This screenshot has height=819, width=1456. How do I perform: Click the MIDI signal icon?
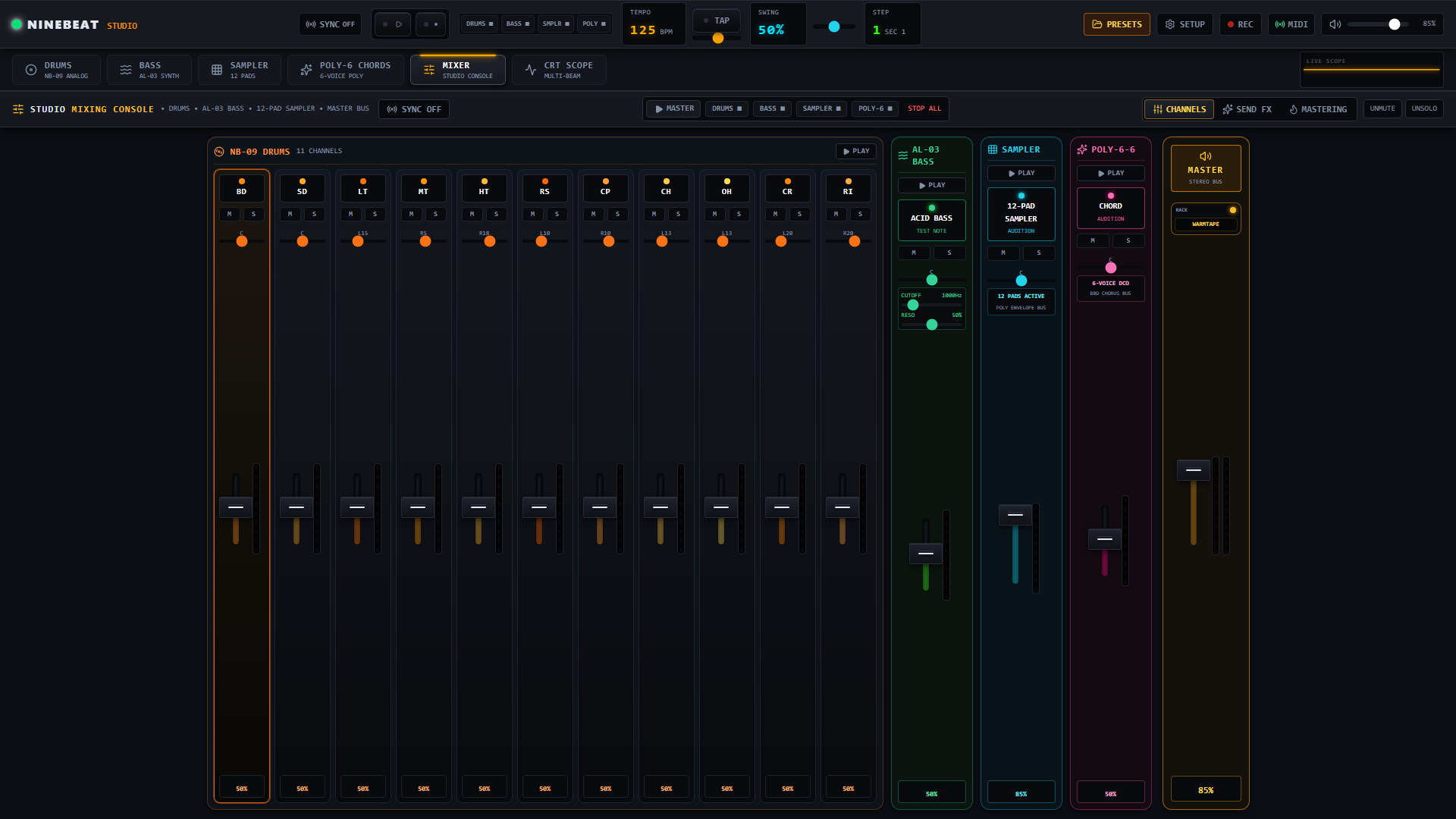pos(1280,24)
